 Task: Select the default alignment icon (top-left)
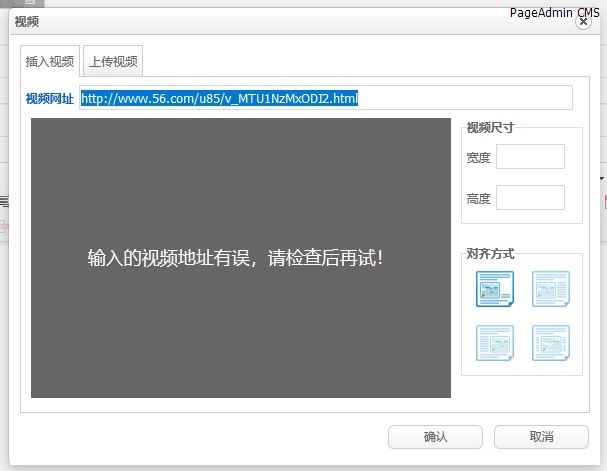tap(495, 289)
